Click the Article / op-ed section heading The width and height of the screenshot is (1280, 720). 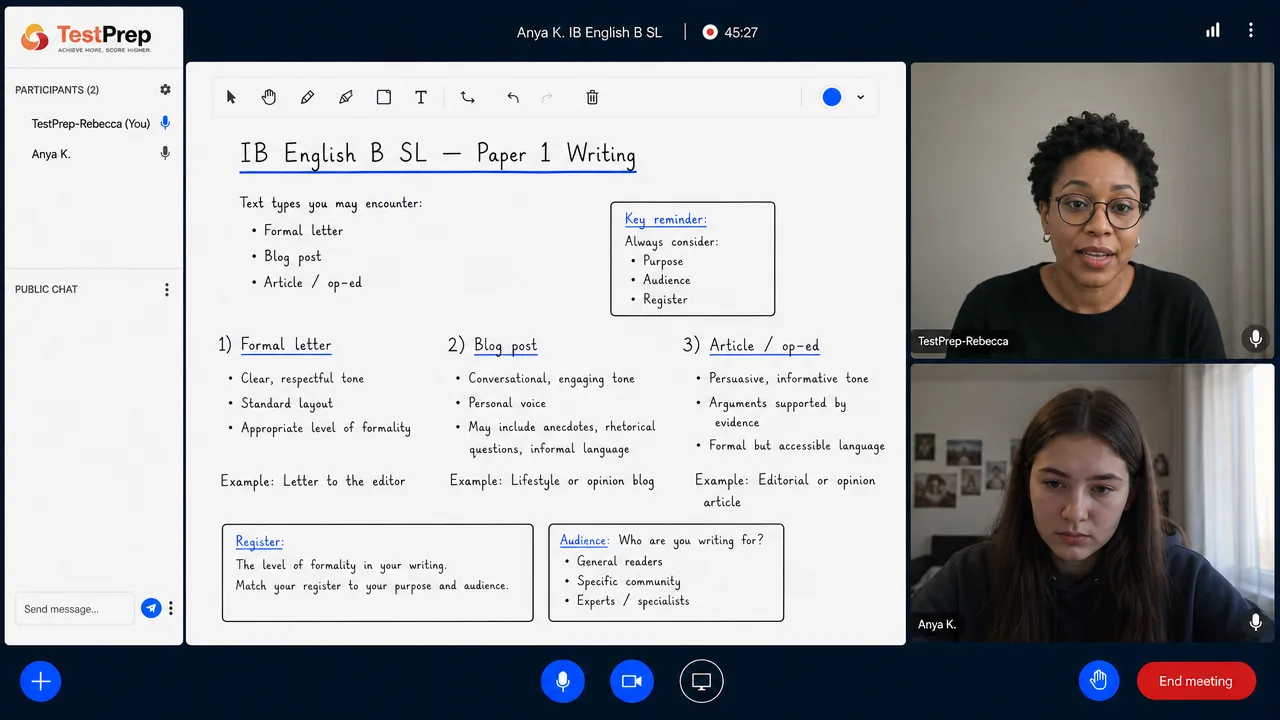764,346
